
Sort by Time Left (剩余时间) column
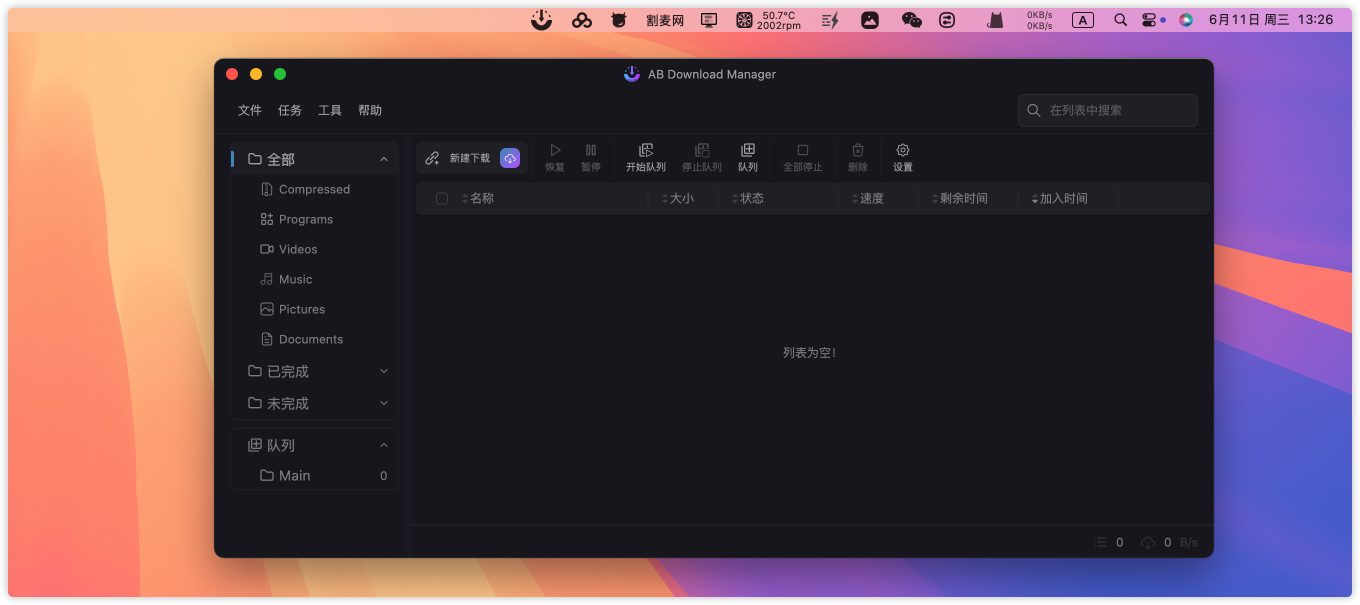(959, 198)
